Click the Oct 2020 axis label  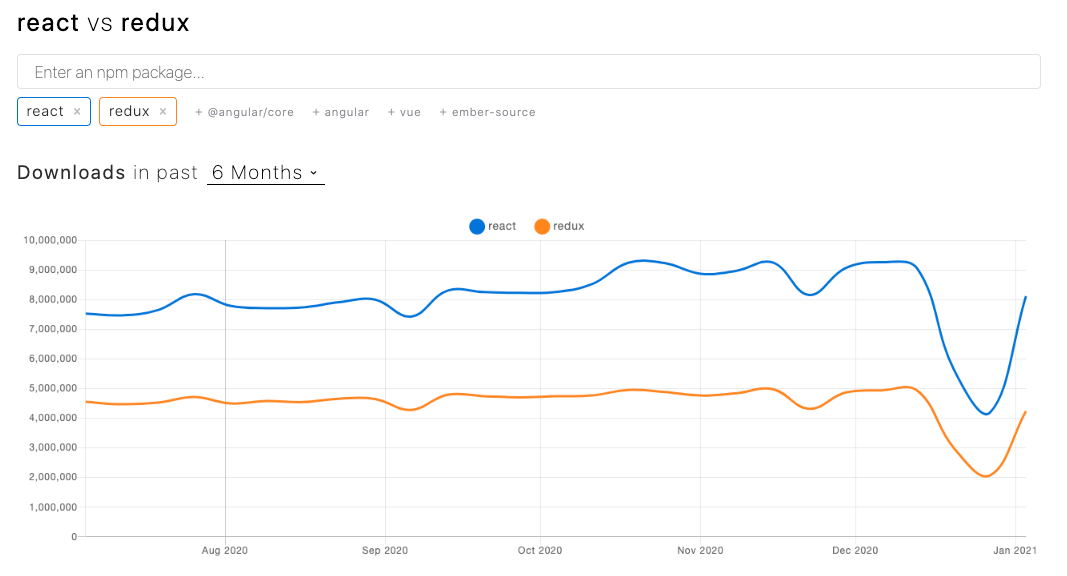click(x=540, y=550)
